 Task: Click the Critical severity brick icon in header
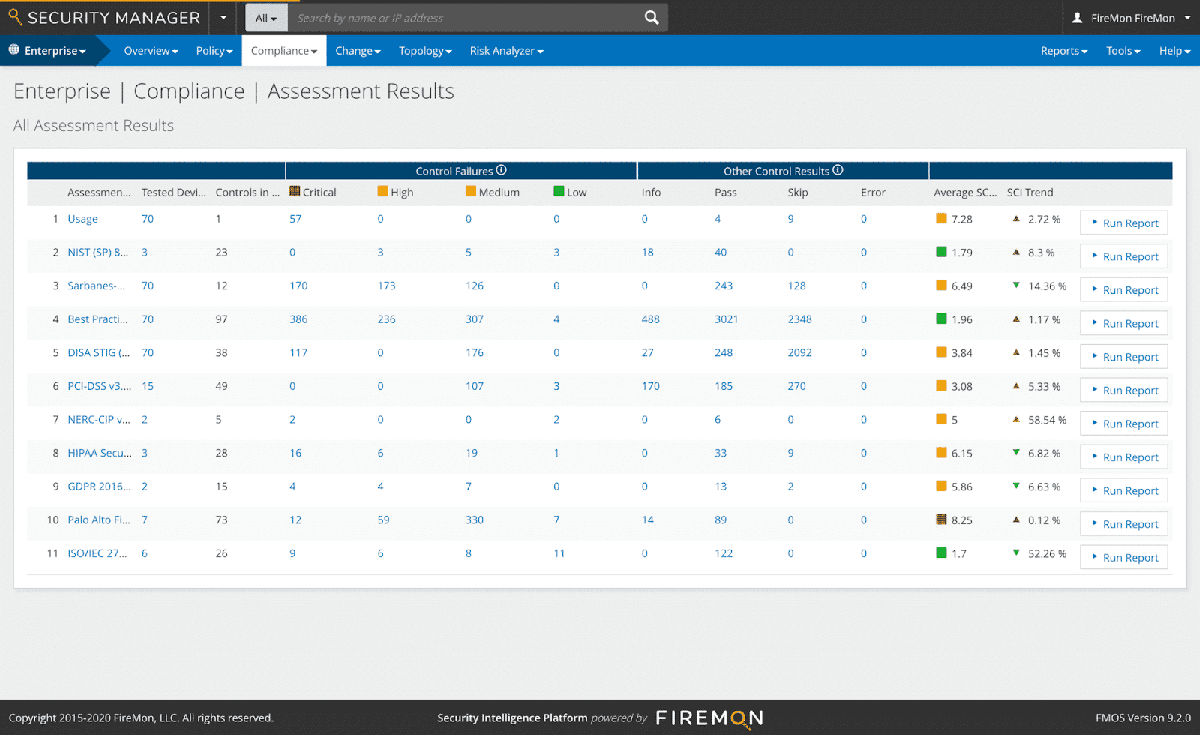[294, 191]
